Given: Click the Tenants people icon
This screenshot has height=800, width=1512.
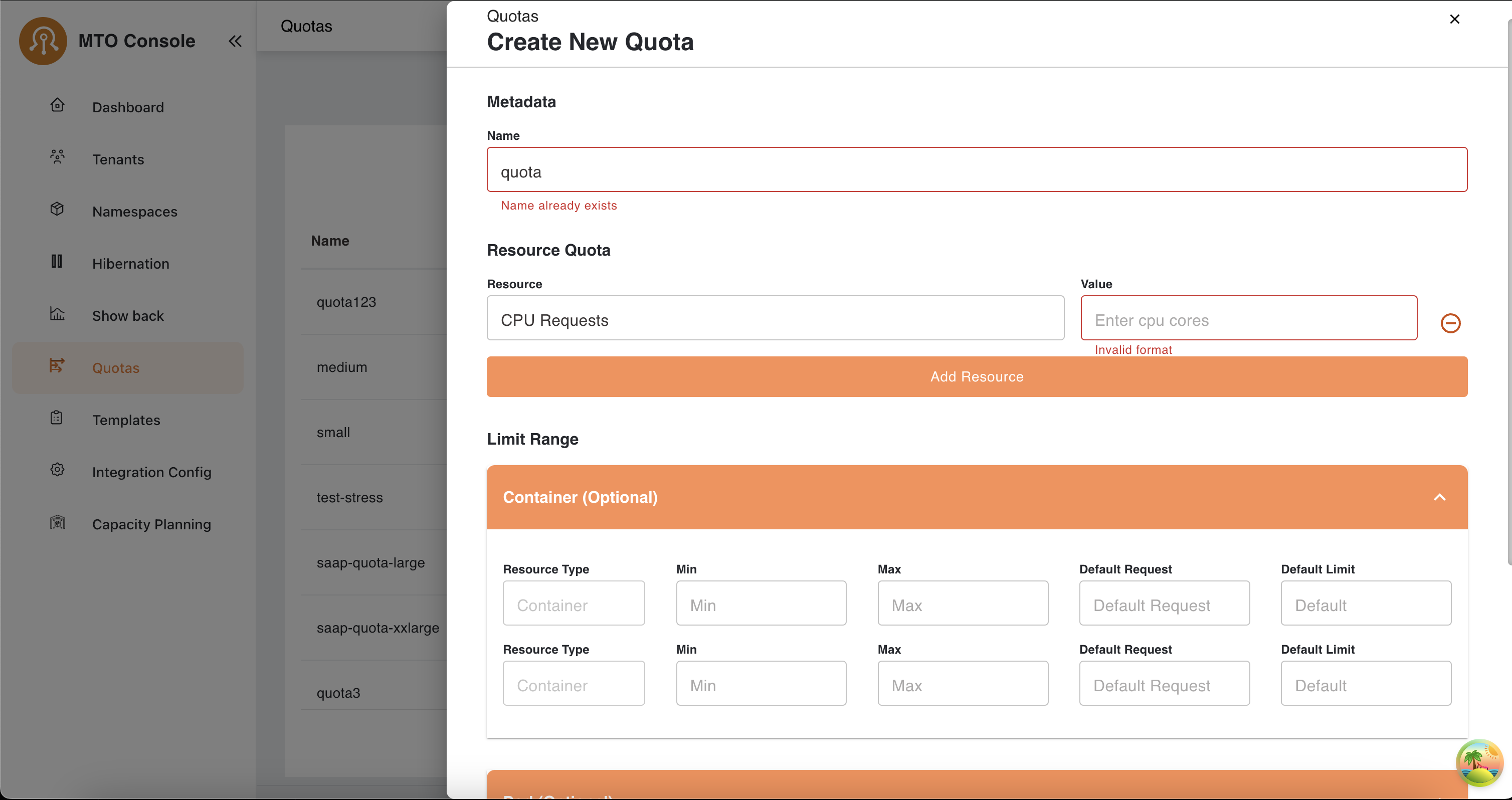Looking at the screenshot, I should (57, 157).
